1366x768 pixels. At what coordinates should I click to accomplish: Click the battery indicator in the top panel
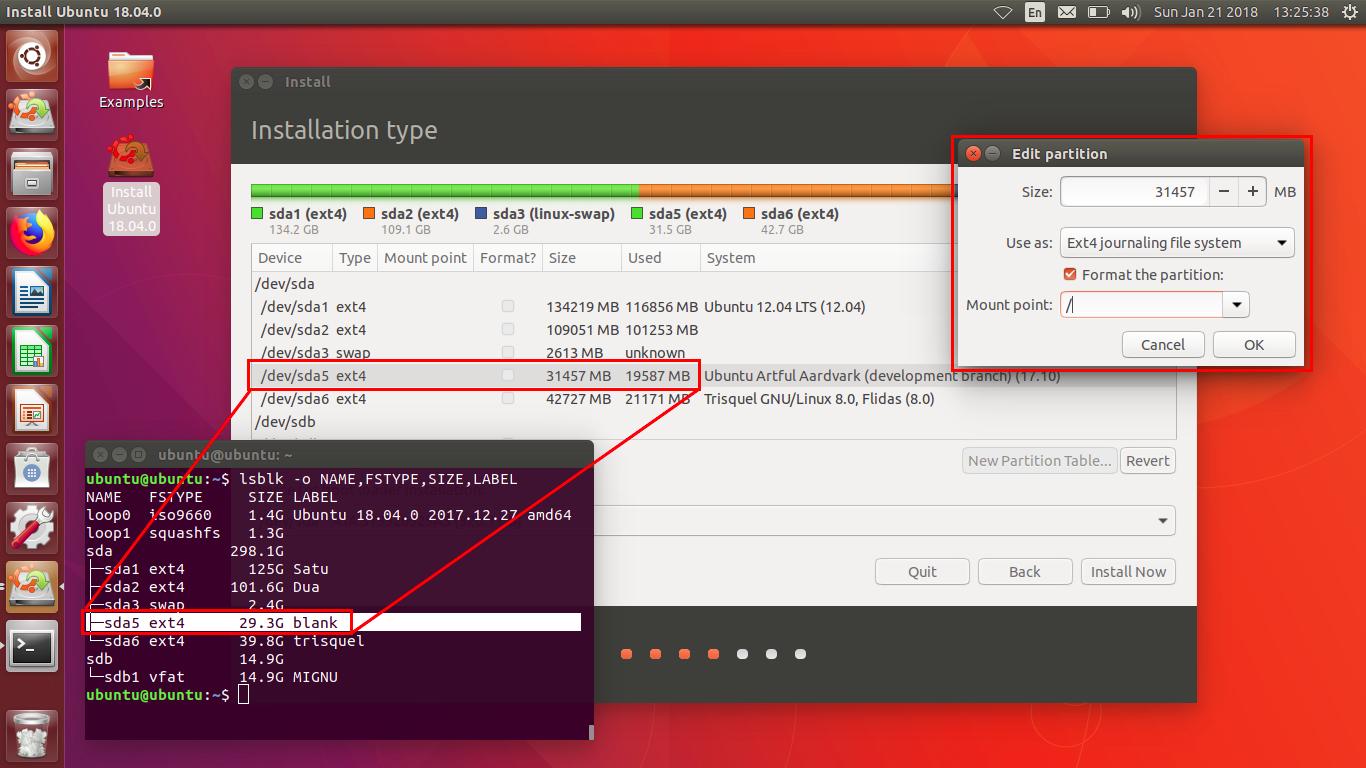(1099, 12)
